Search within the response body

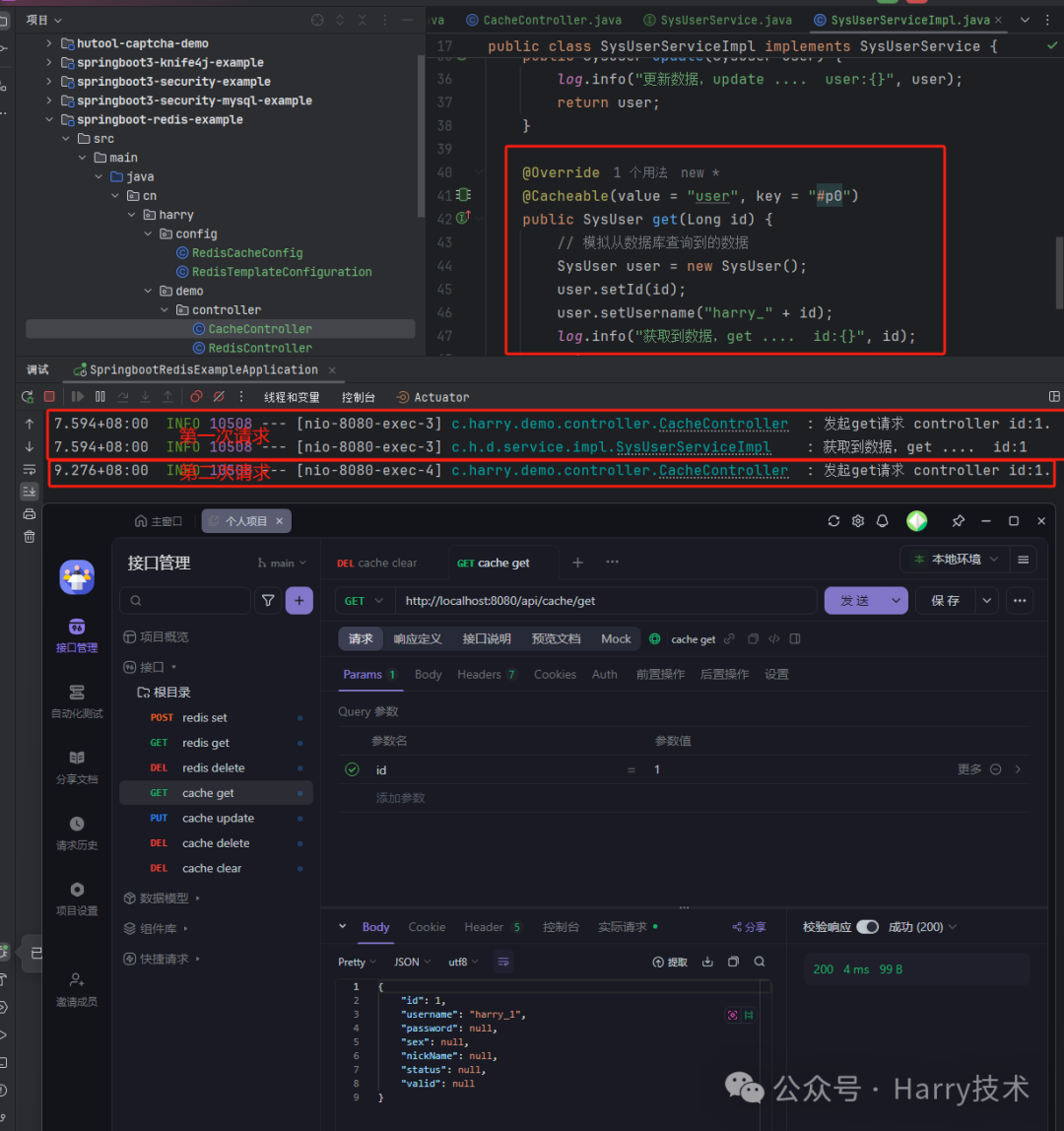(762, 961)
